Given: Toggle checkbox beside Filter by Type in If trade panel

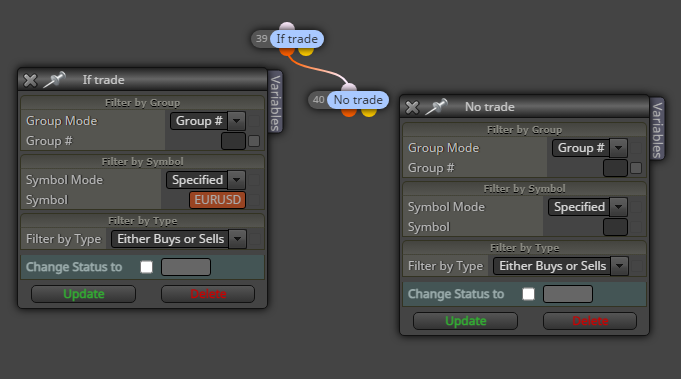Looking at the screenshot, I should pos(254,239).
